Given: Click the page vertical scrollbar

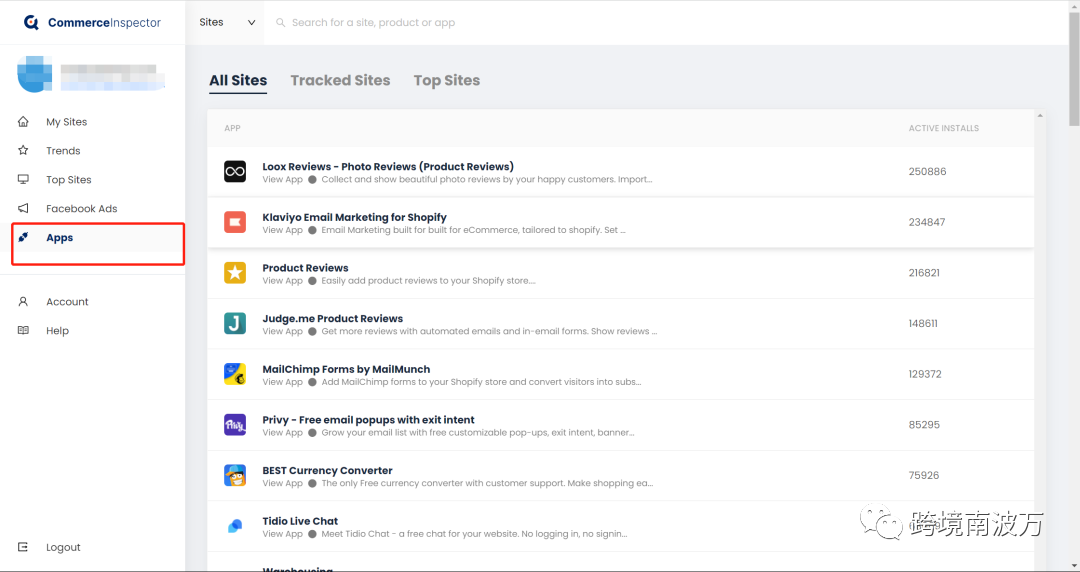Looking at the screenshot, I should click(1074, 69).
